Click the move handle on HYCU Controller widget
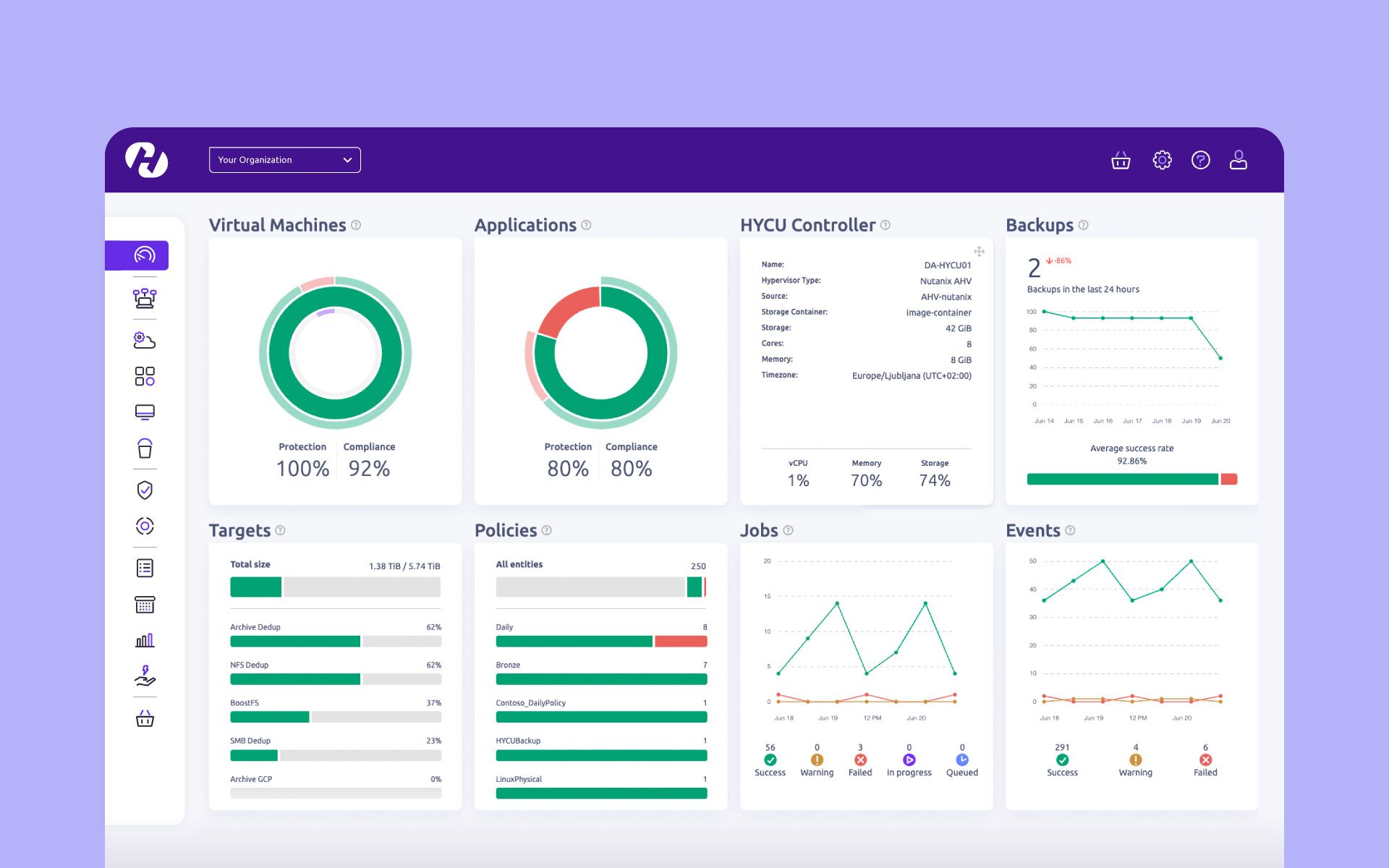Screen dimensions: 1389x868 [979, 252]
